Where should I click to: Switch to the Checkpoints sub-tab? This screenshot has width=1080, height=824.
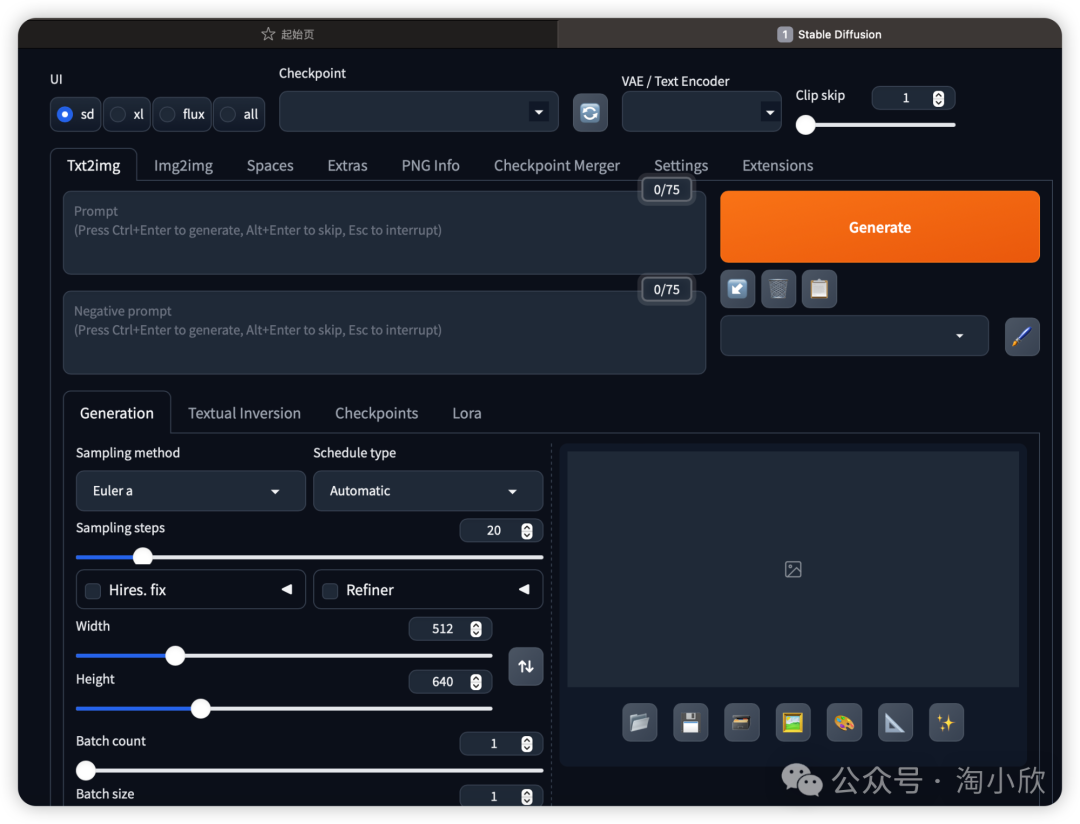tap(376, 413)
